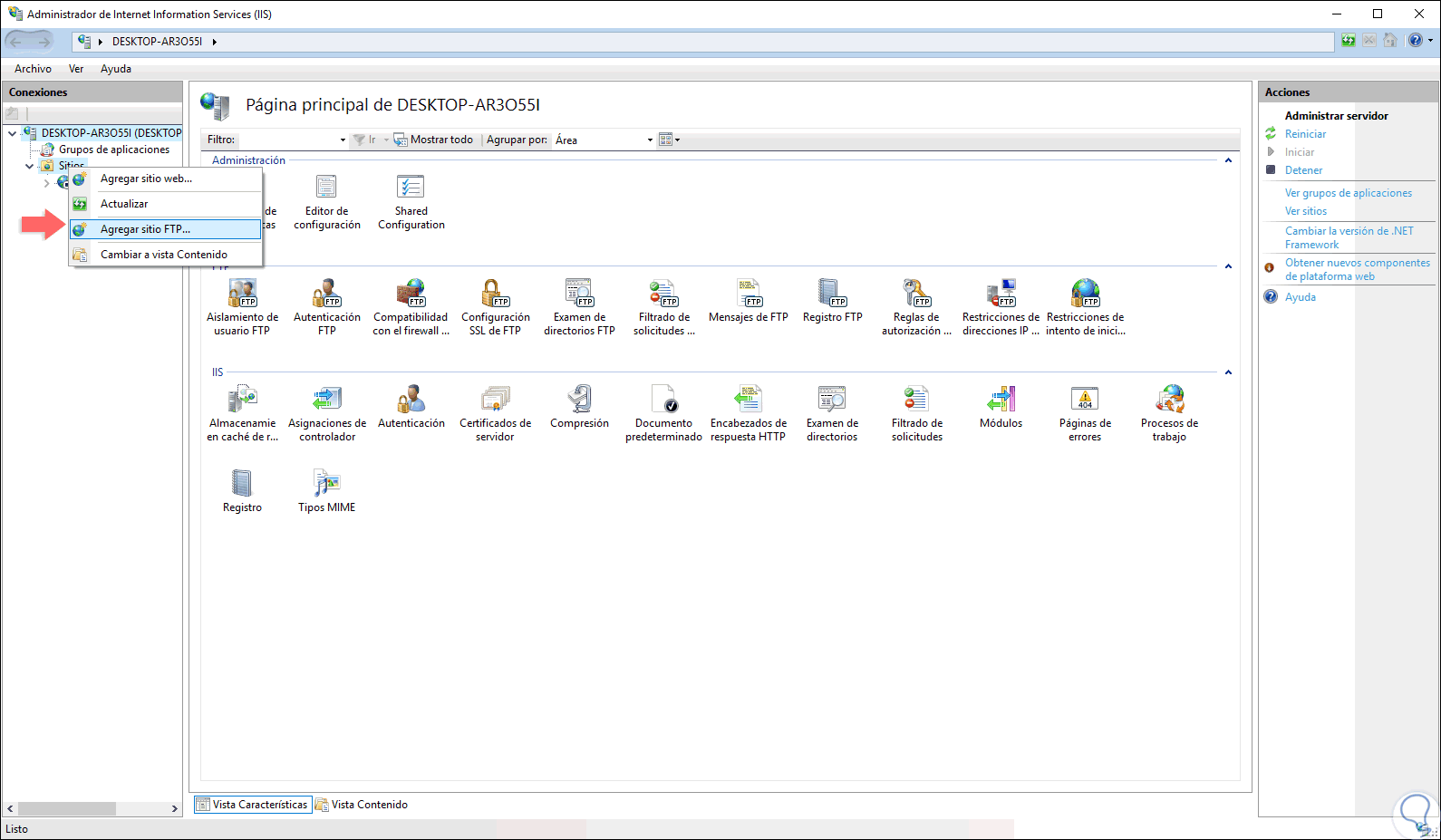Viewport: 1441px width, 840px height.
Task: Click Mostrar todo in filter bar
Action: click(433, 140)
